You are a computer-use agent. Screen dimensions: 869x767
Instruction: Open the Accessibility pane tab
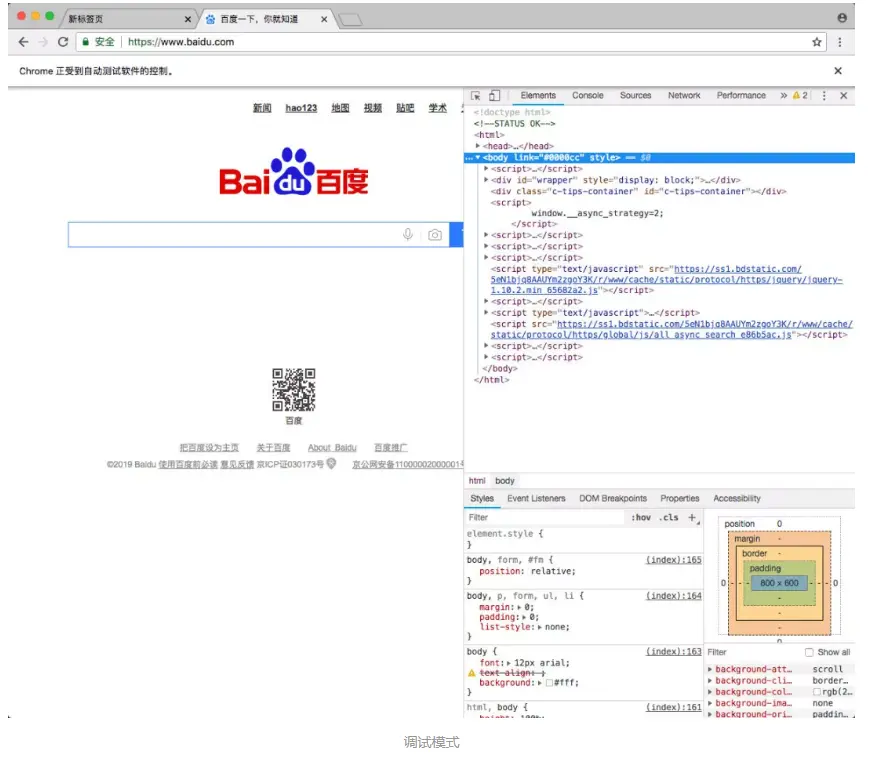click(x=737, y=498)
